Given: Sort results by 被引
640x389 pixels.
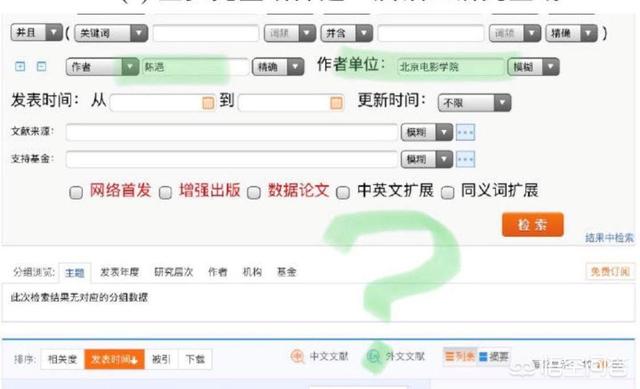Looking at the screenshot, I should [x=161, y=359].
